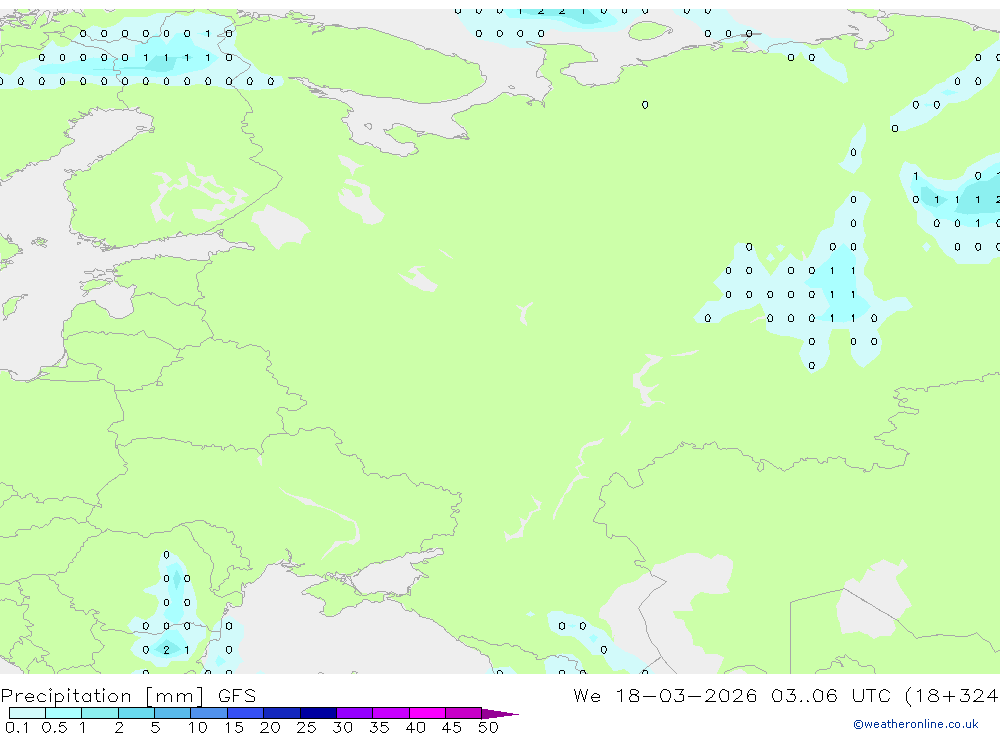1000x733 pixels.
Task: Select the 30–35 mm purple legend swatch
Action: 355,713
